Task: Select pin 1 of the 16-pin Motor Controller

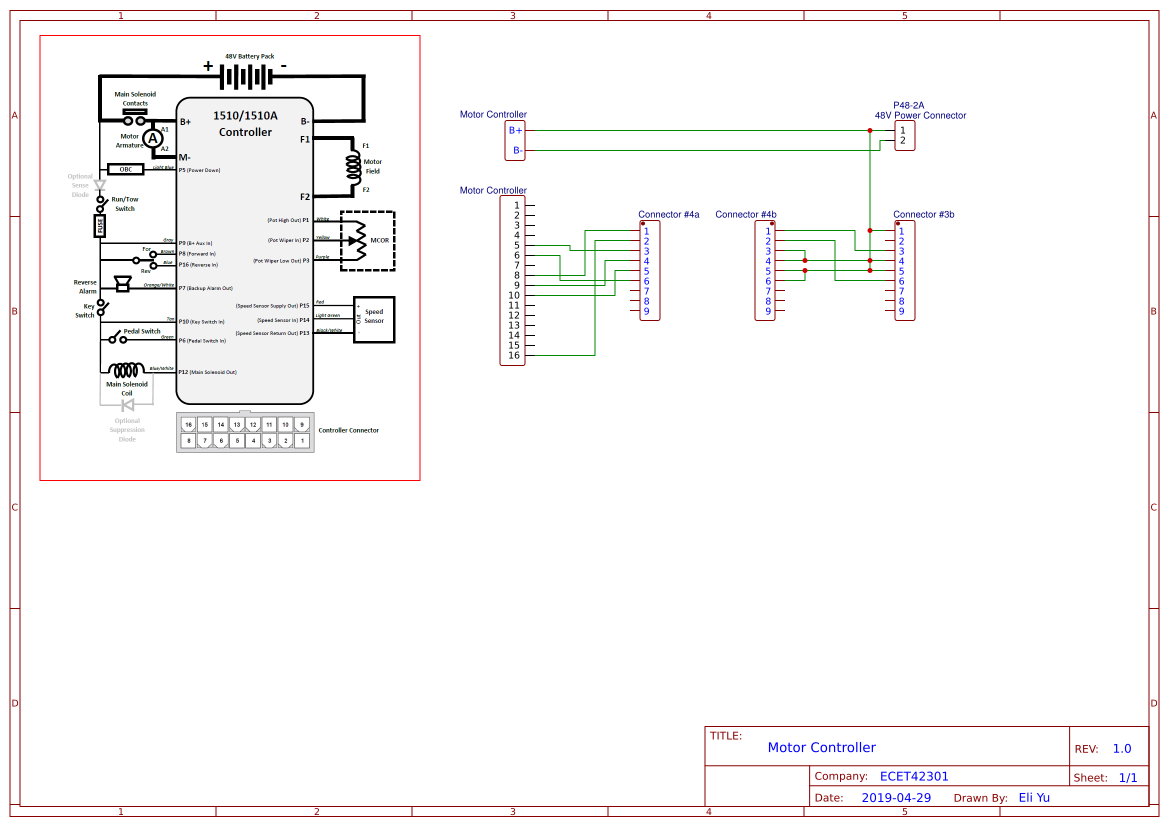Action: point(517,206)
